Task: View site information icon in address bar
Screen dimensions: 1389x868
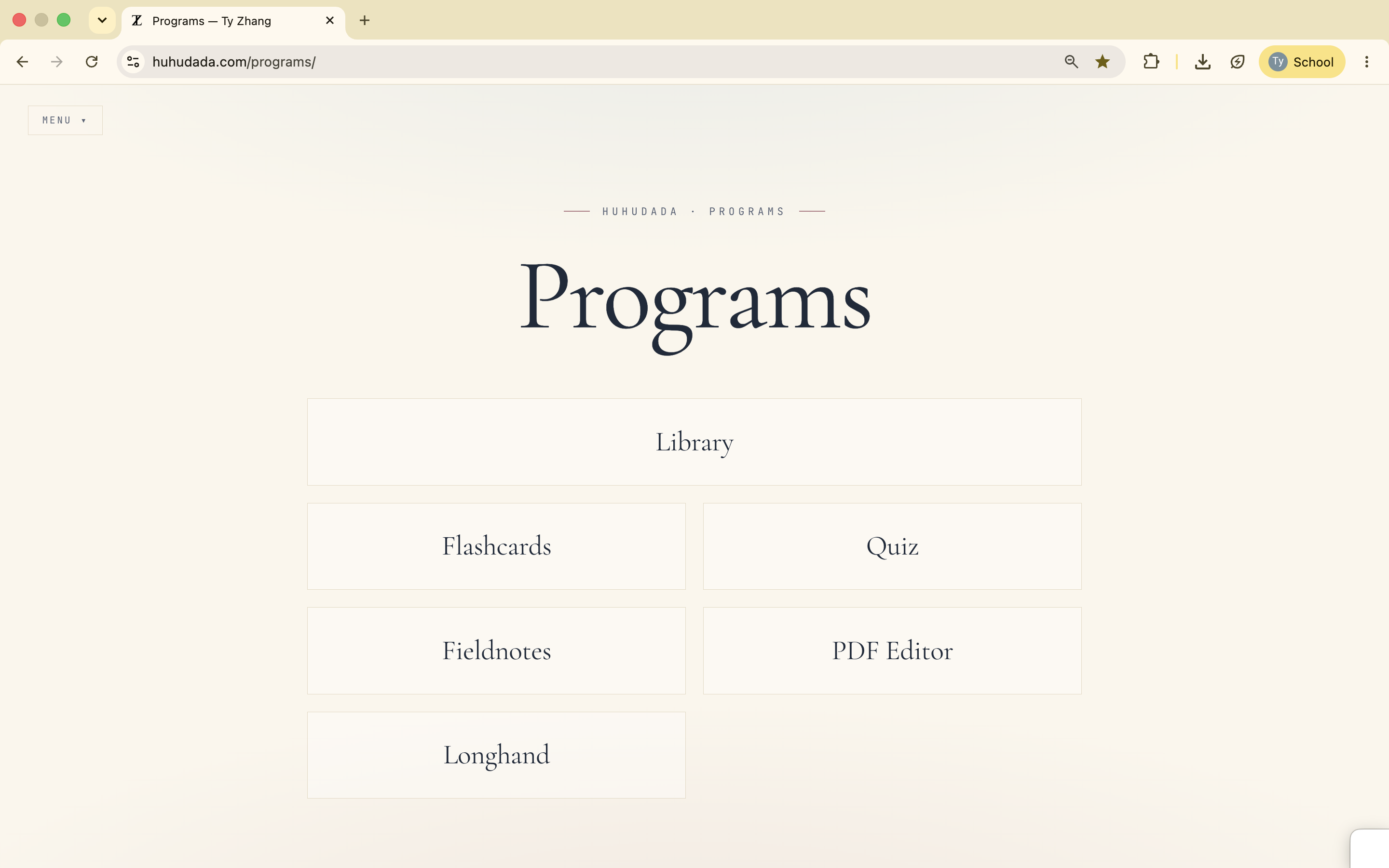Action: [133, 62]
